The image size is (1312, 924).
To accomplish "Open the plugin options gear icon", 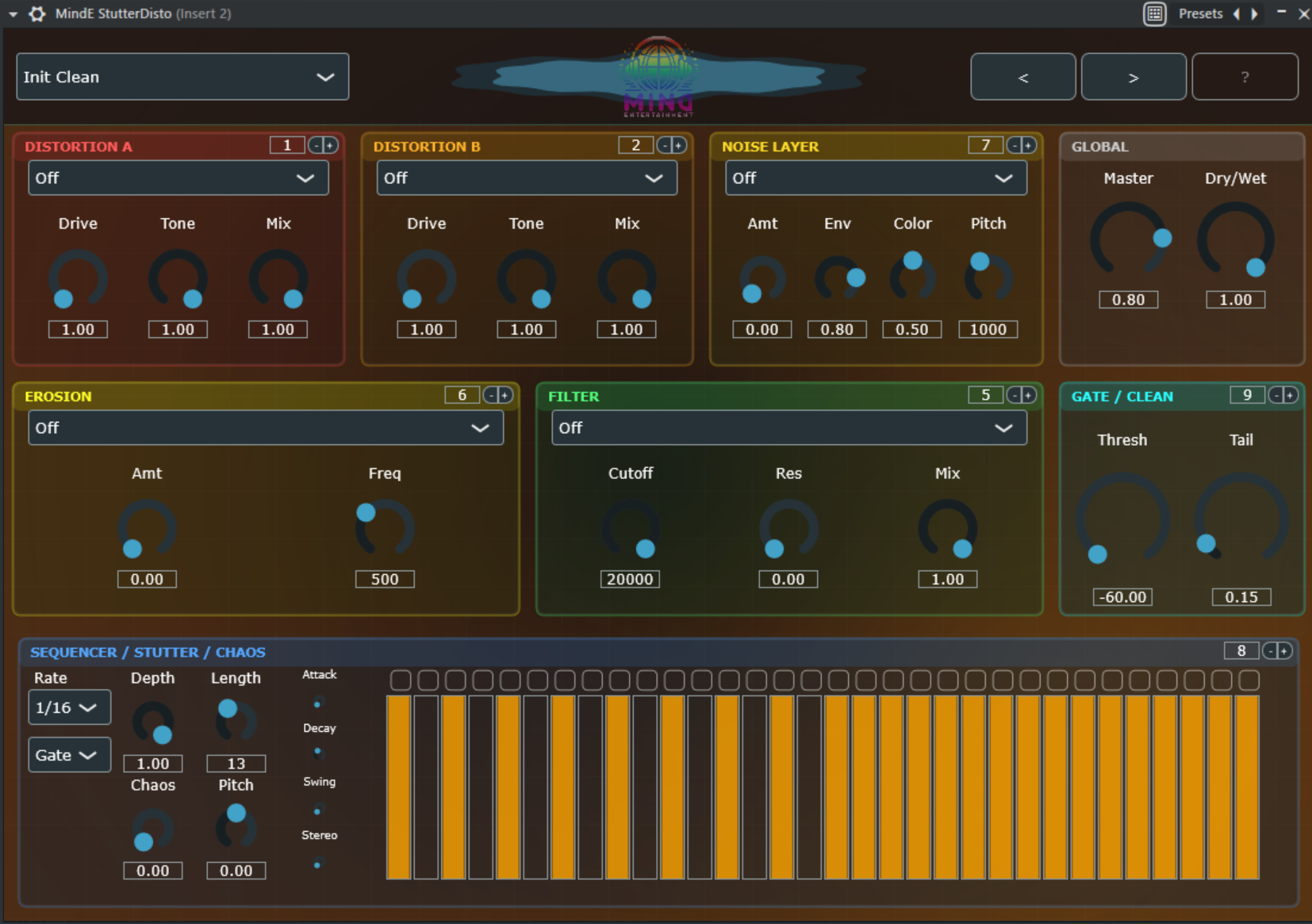I will (37, 13).
